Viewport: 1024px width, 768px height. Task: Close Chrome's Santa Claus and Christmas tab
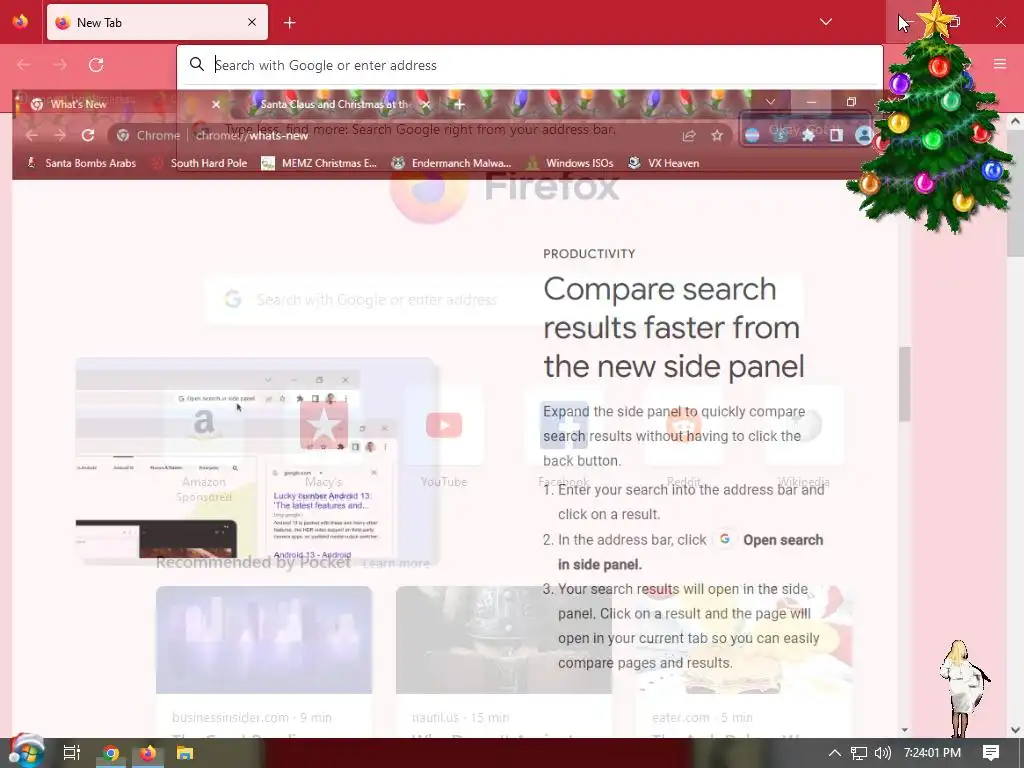[x=426, y=104]
